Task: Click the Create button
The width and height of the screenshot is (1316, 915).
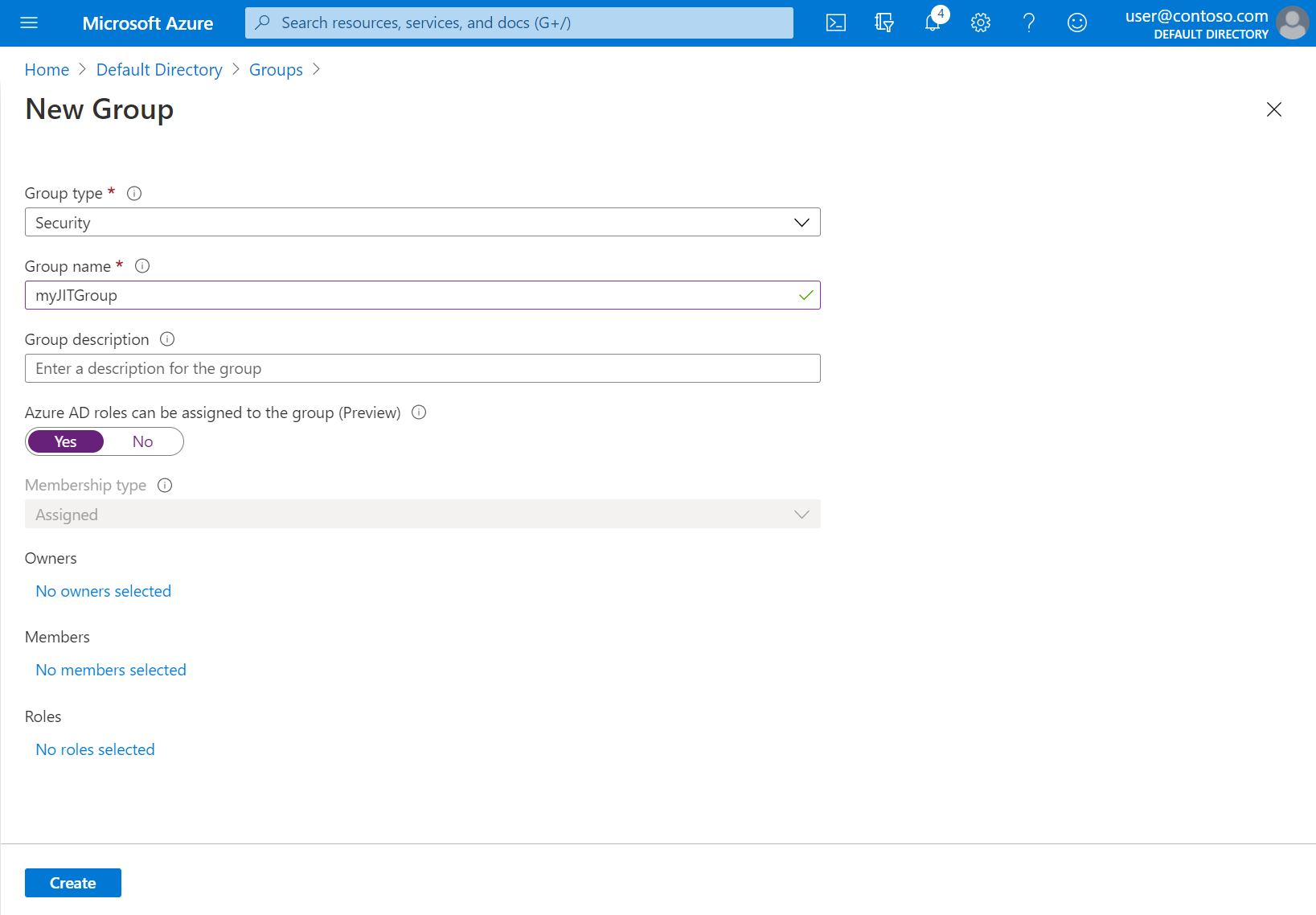Action: 72,882
